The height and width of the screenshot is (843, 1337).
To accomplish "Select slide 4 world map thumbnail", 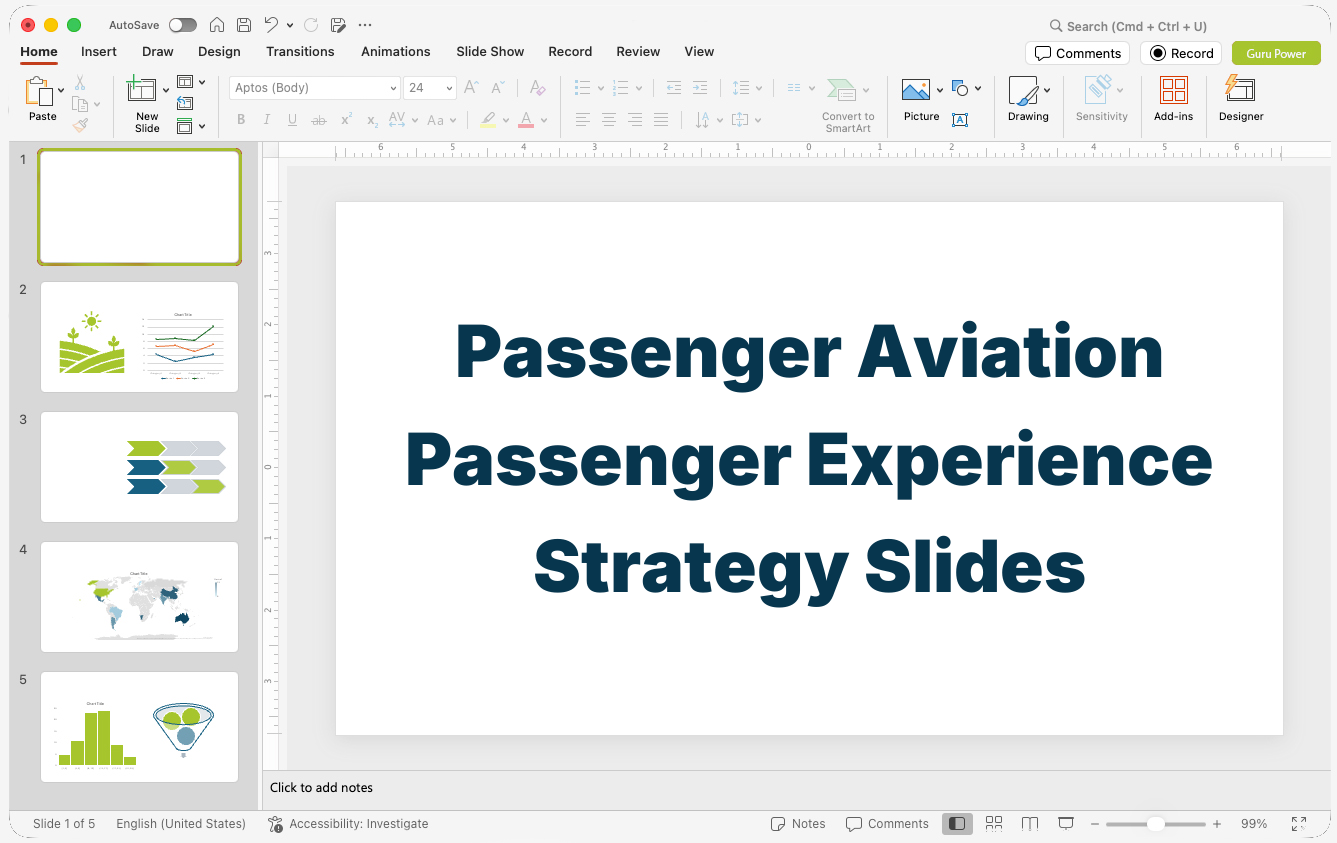I will (x=140, y=597).
